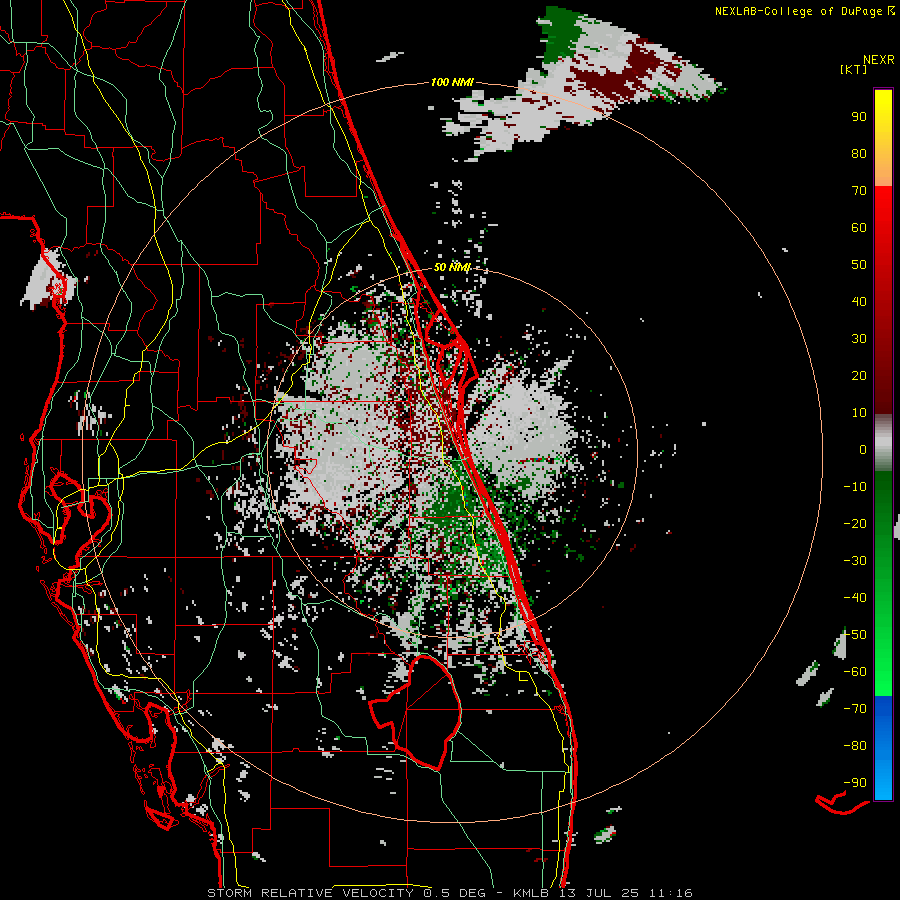Click the NEXLAB-College of DuPage title text
The image size is (900, 900).
click(801, 11)
